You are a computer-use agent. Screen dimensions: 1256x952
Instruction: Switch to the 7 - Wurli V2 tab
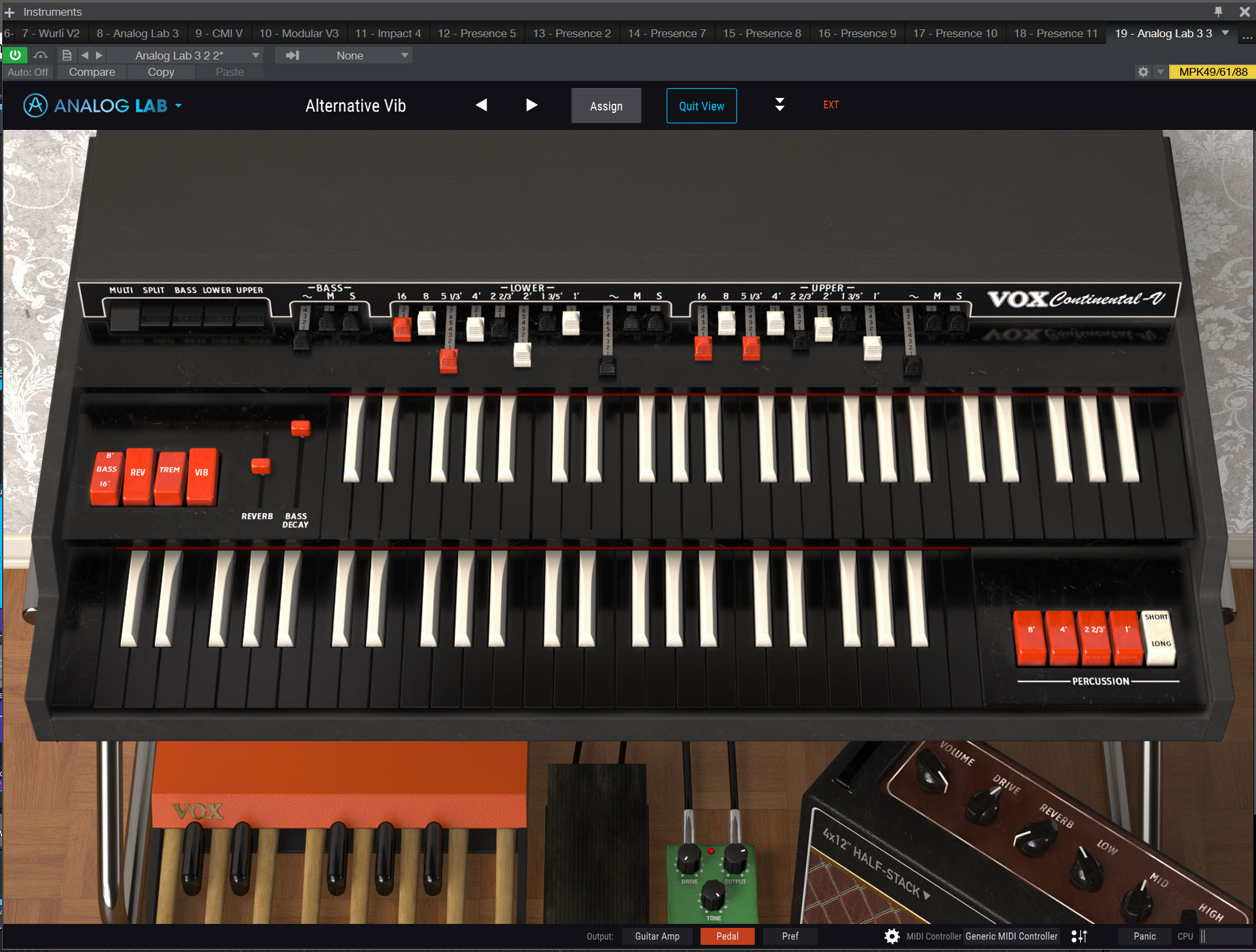50,33
